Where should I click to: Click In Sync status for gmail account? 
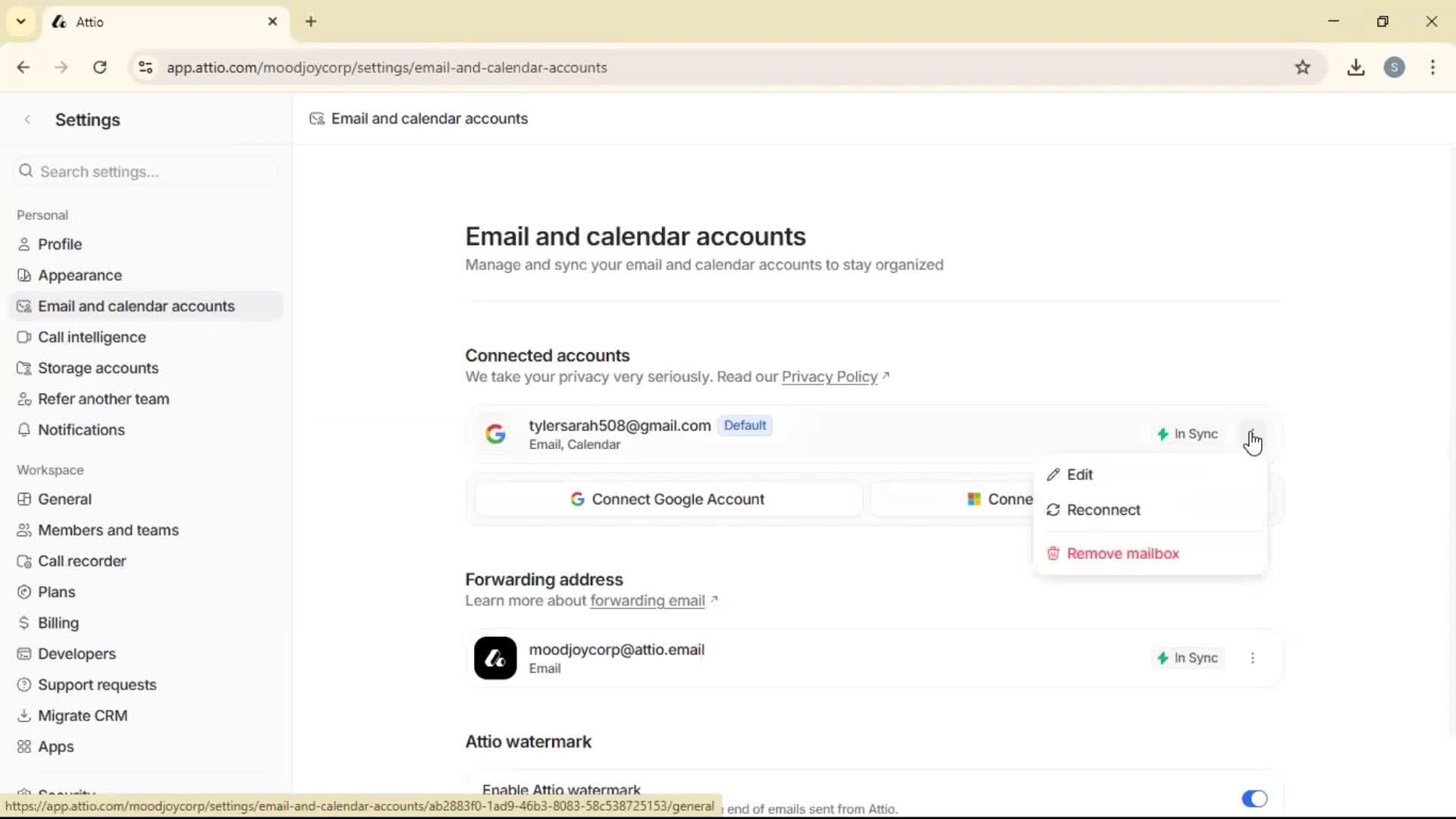click(x=1188, y=435)
